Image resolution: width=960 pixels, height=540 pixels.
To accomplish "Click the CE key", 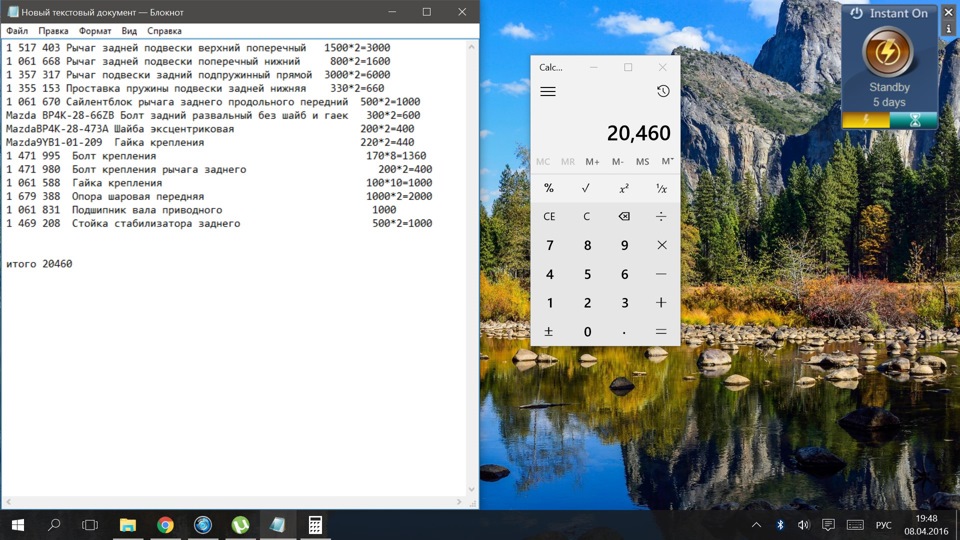I will coord(549,216).
